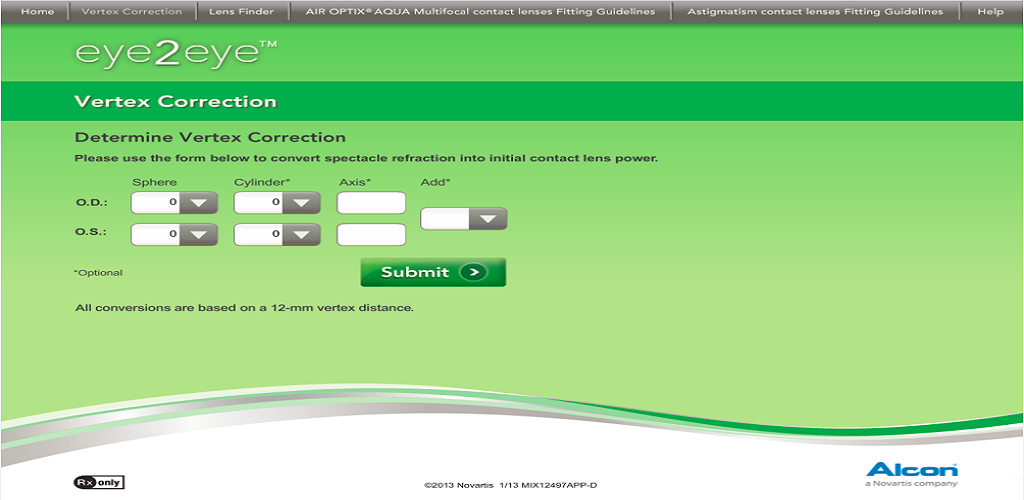Open Astigmatism contact lenses Fitting Guidelines
This screenshot has width=1024, height=500.
[x=815, y=12]
